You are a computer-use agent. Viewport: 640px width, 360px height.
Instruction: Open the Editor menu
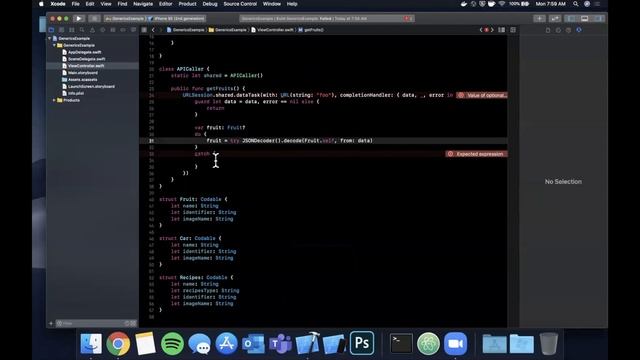165,4
